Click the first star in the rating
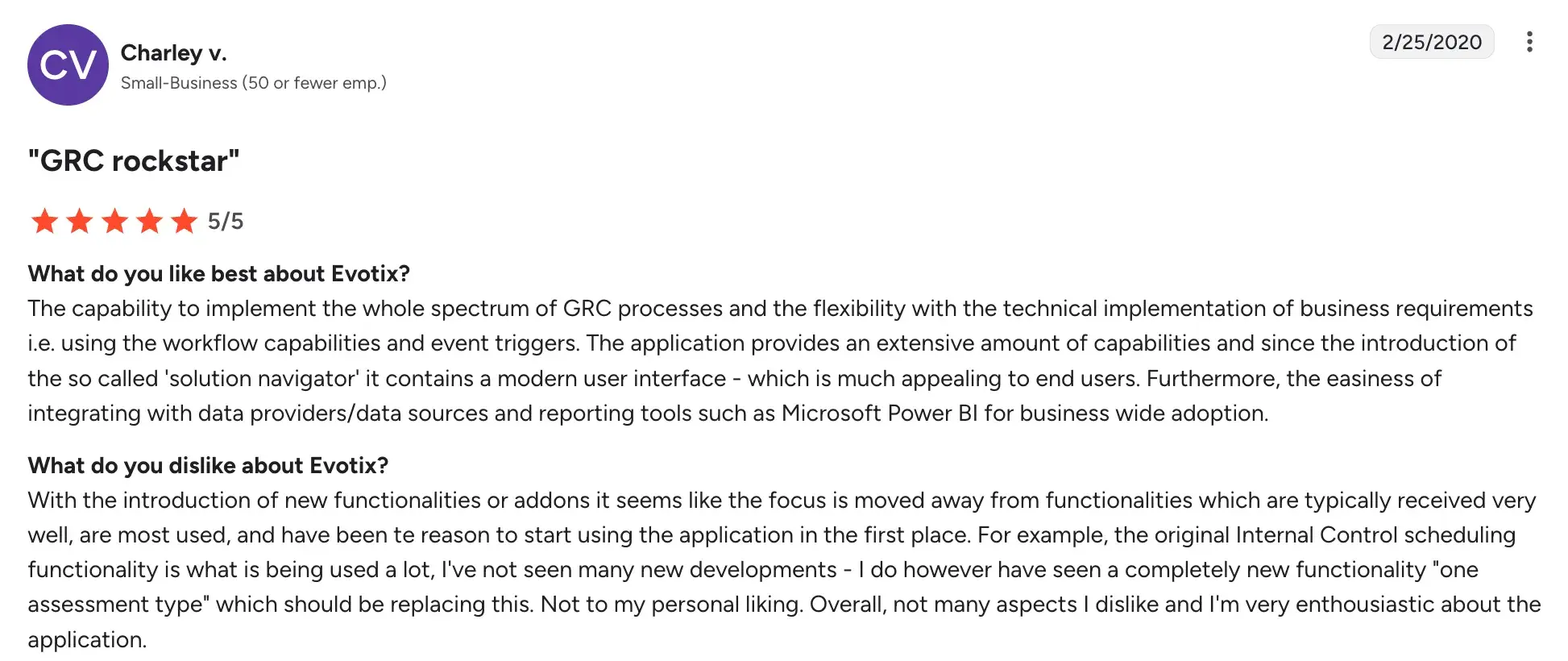 click(x=44, y=221)
